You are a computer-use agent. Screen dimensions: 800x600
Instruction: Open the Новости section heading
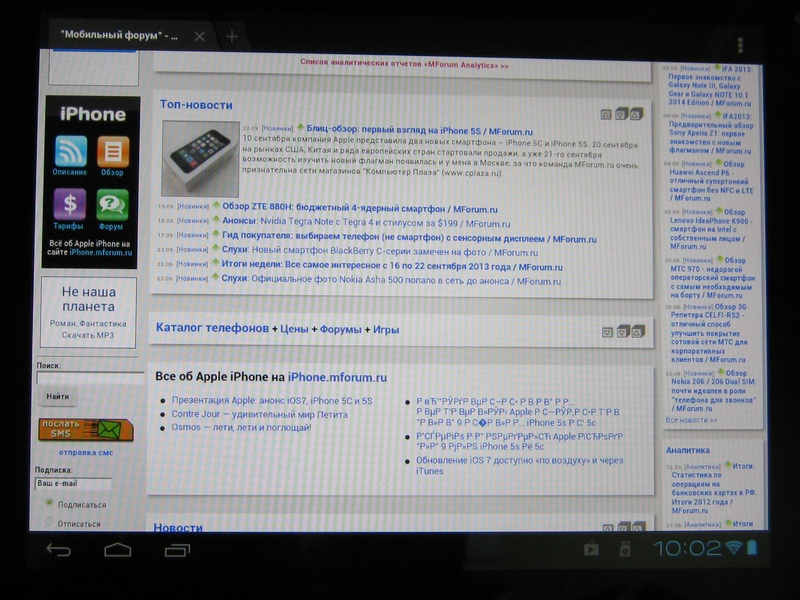[x=178, y=527]
